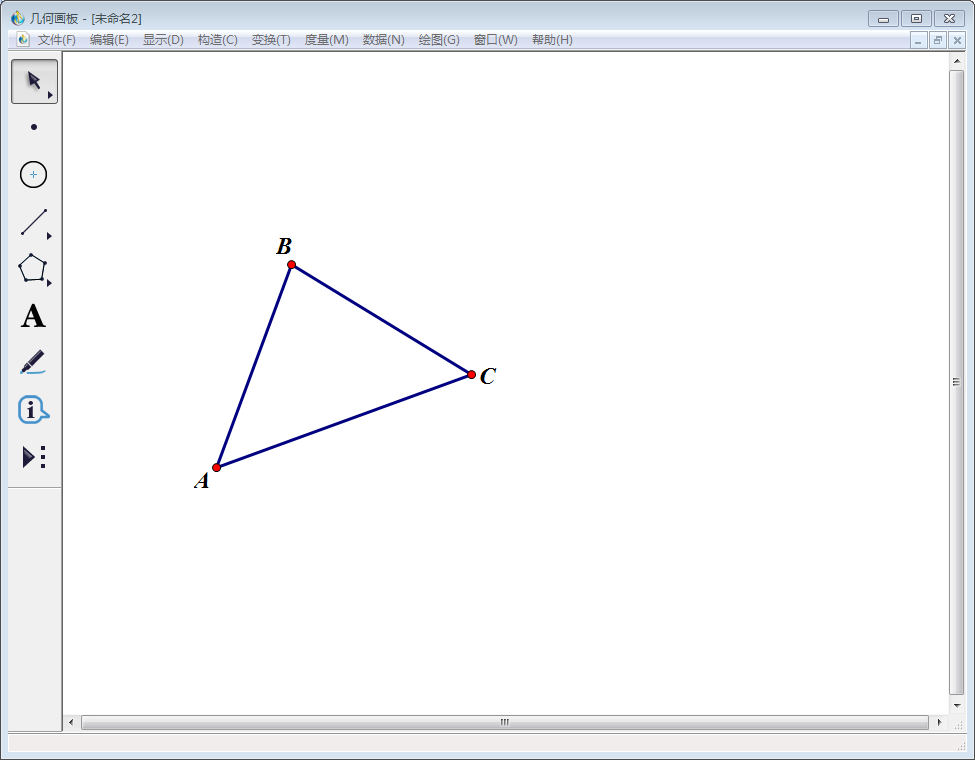Screen dimensions: 975x760
Task: Click red vertex point C
Action: click(471, 375)
